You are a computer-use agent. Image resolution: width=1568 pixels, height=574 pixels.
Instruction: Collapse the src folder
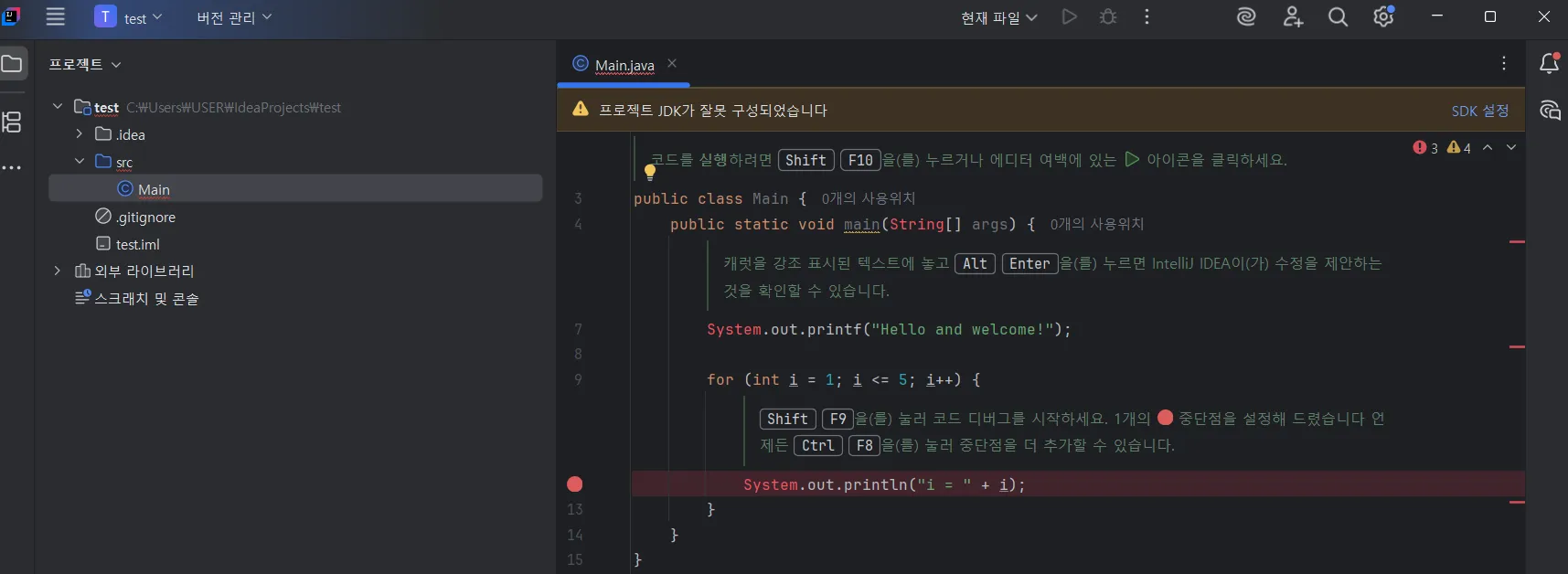coord(80,162)
